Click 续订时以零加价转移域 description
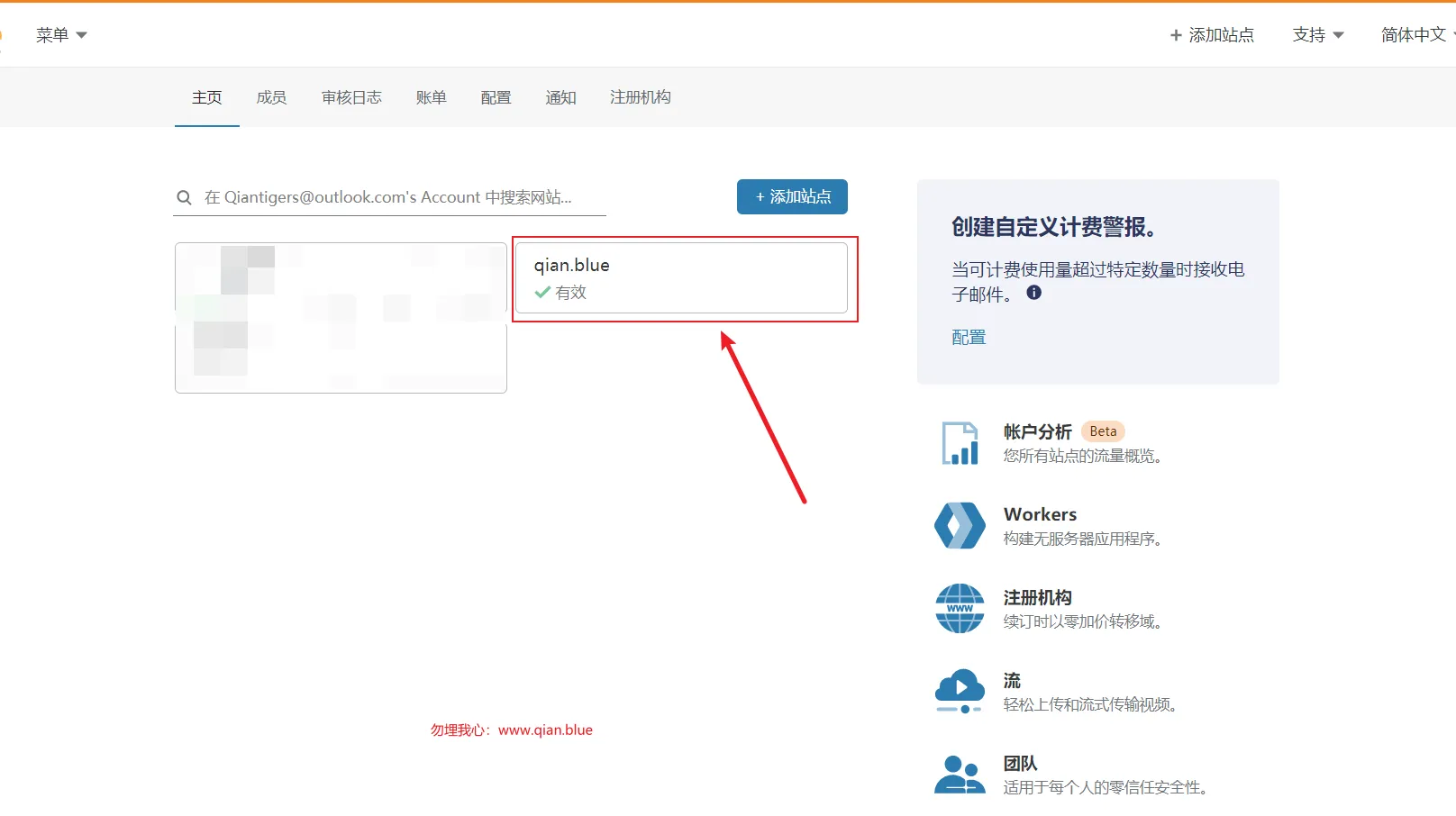Viewport: 1456px width, 816px height. click(x=1083, y=621)
